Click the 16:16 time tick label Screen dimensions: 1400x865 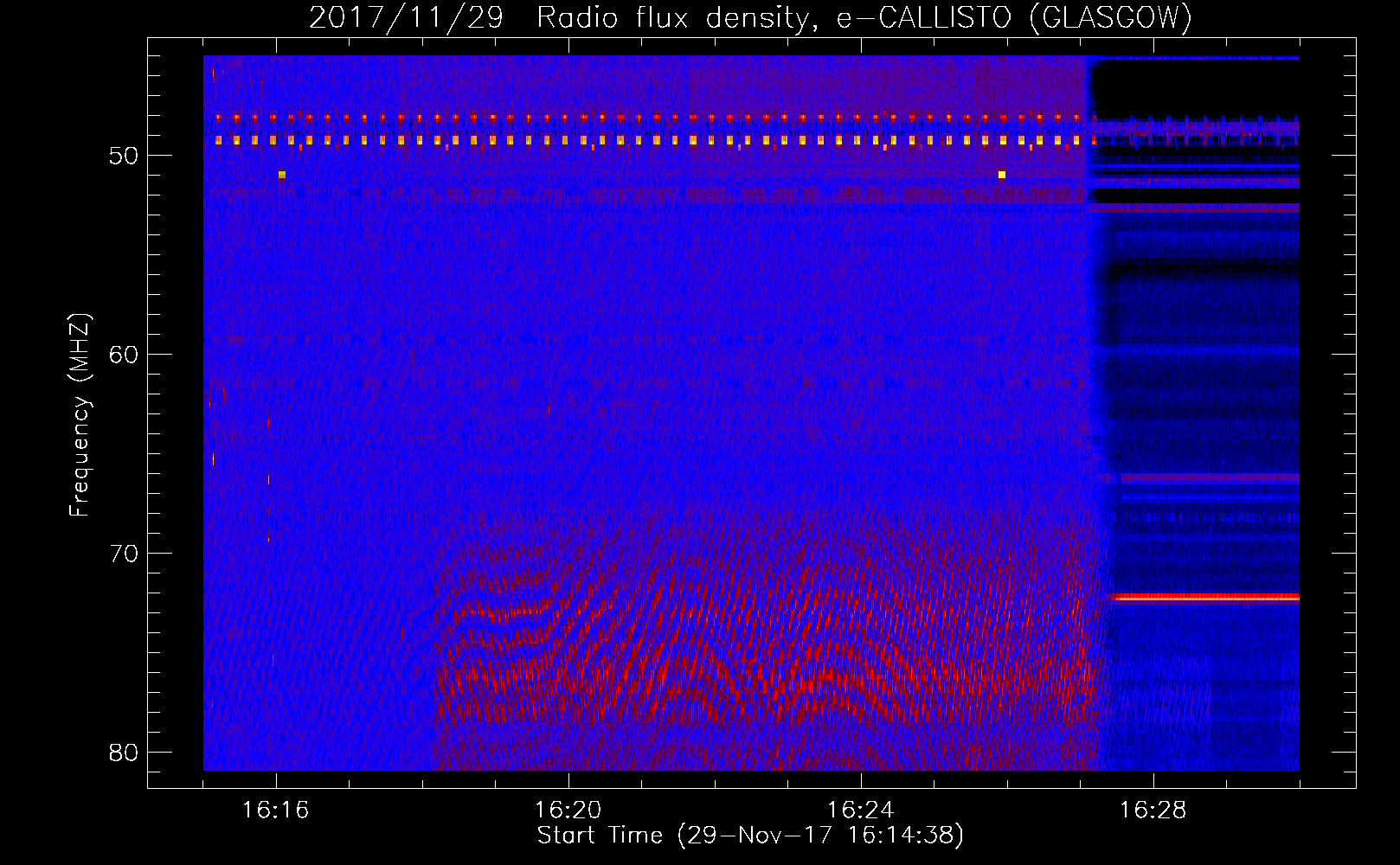coord(276,811)
